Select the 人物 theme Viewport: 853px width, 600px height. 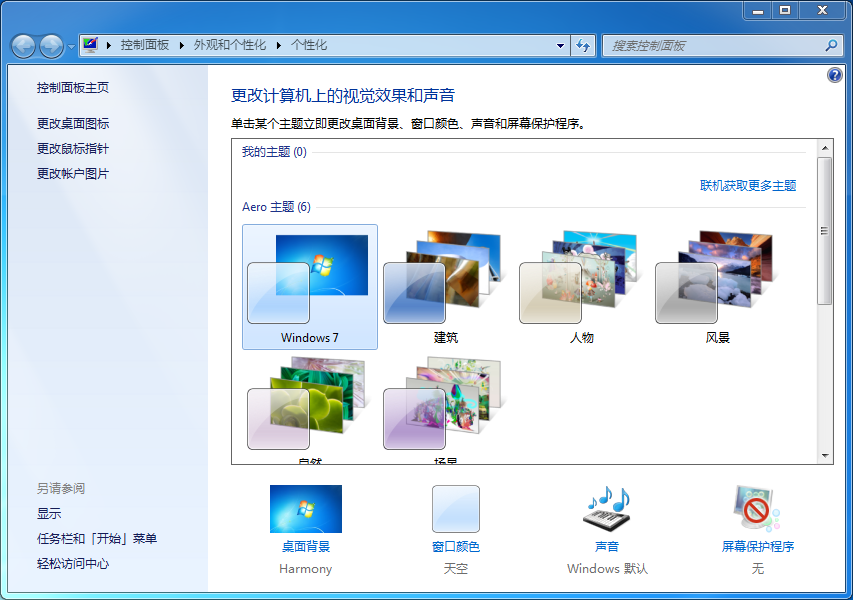click(x=582, y=287)
